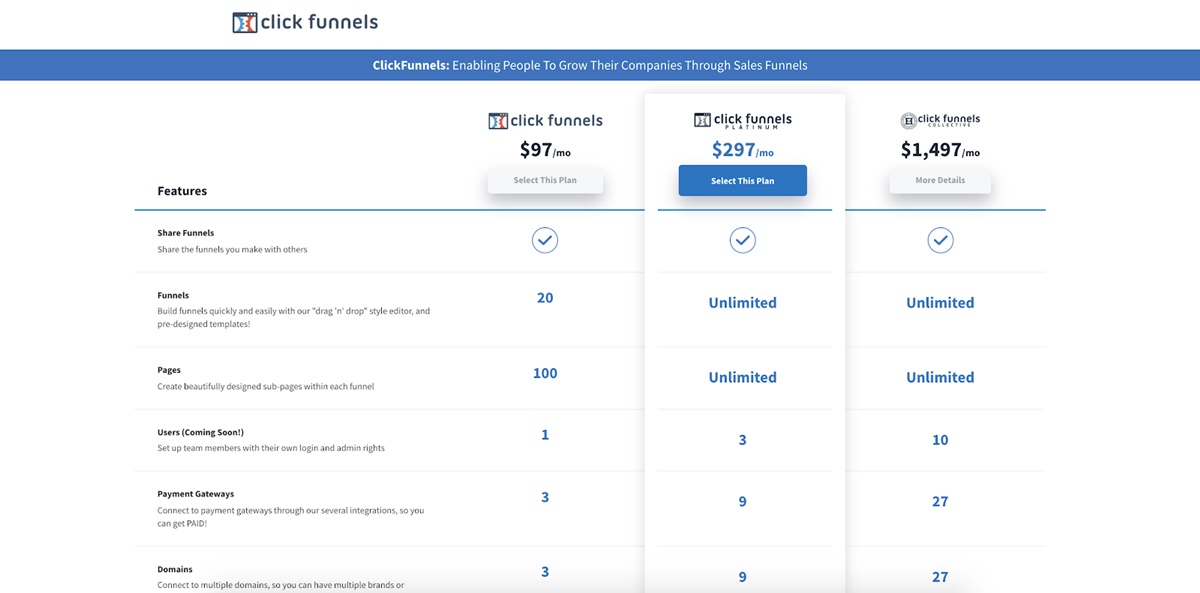Open More Details for Collective plan
Image resolution: width=1200 pixels, height=593 pixels.
tap(940, 181)
